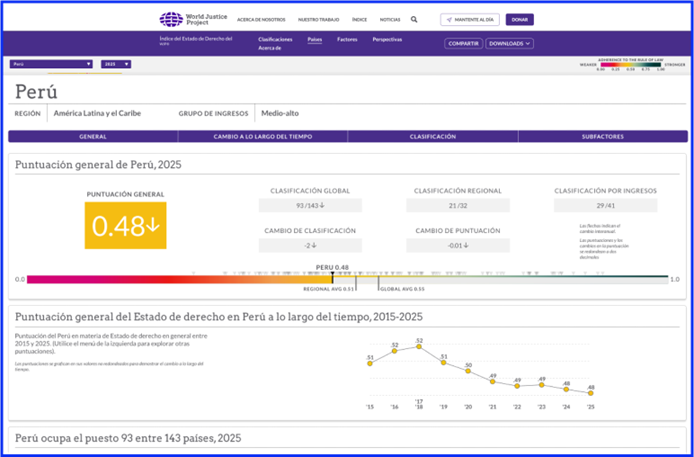694x457 pixels.
Task: Click the rule of law color legend
Action: tap(630, 66)
